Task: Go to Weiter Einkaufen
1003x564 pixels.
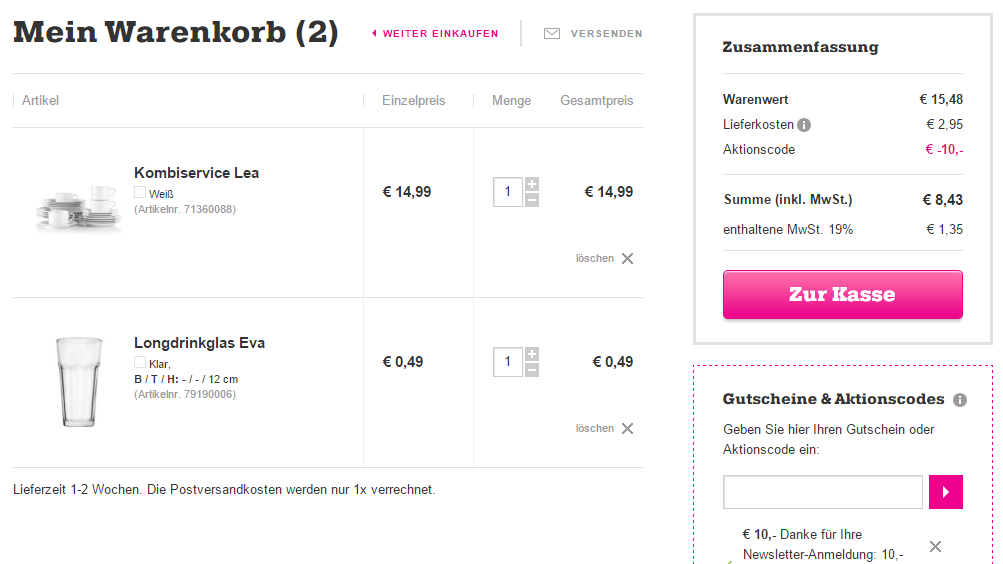Action: [435, 33]
